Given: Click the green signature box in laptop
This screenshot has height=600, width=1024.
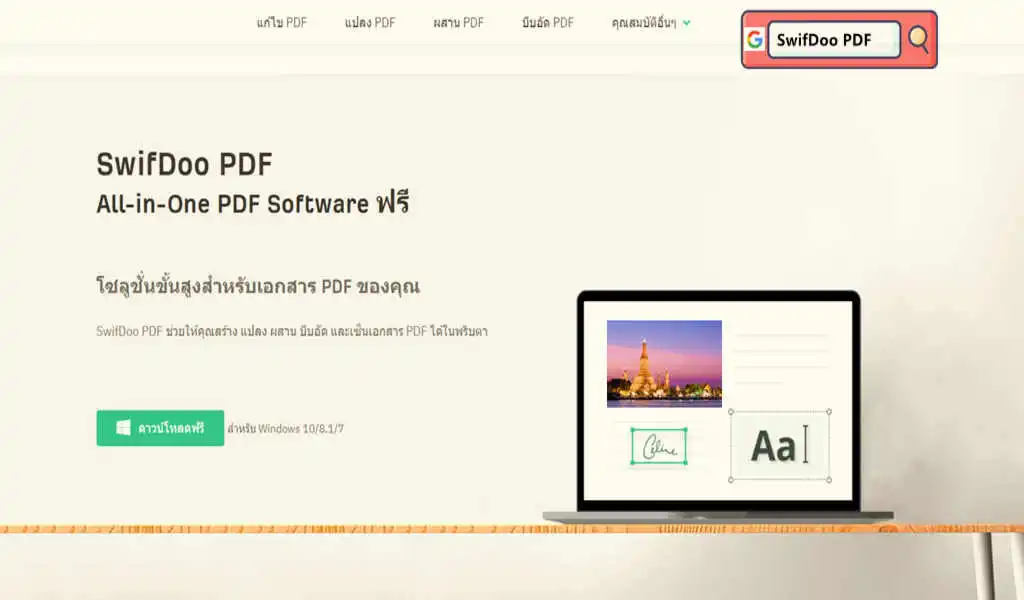Looking at the screenshot, I should pos(658,446).
